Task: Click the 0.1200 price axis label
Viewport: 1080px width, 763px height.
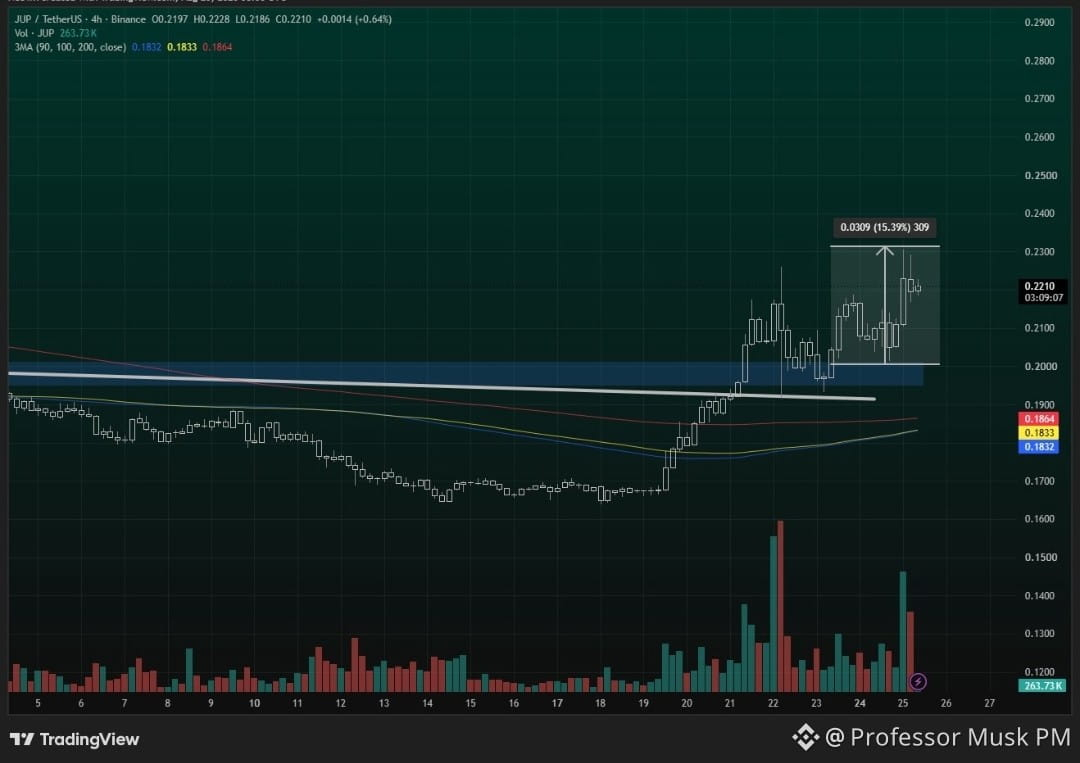Action: (x=1039, y=671)
